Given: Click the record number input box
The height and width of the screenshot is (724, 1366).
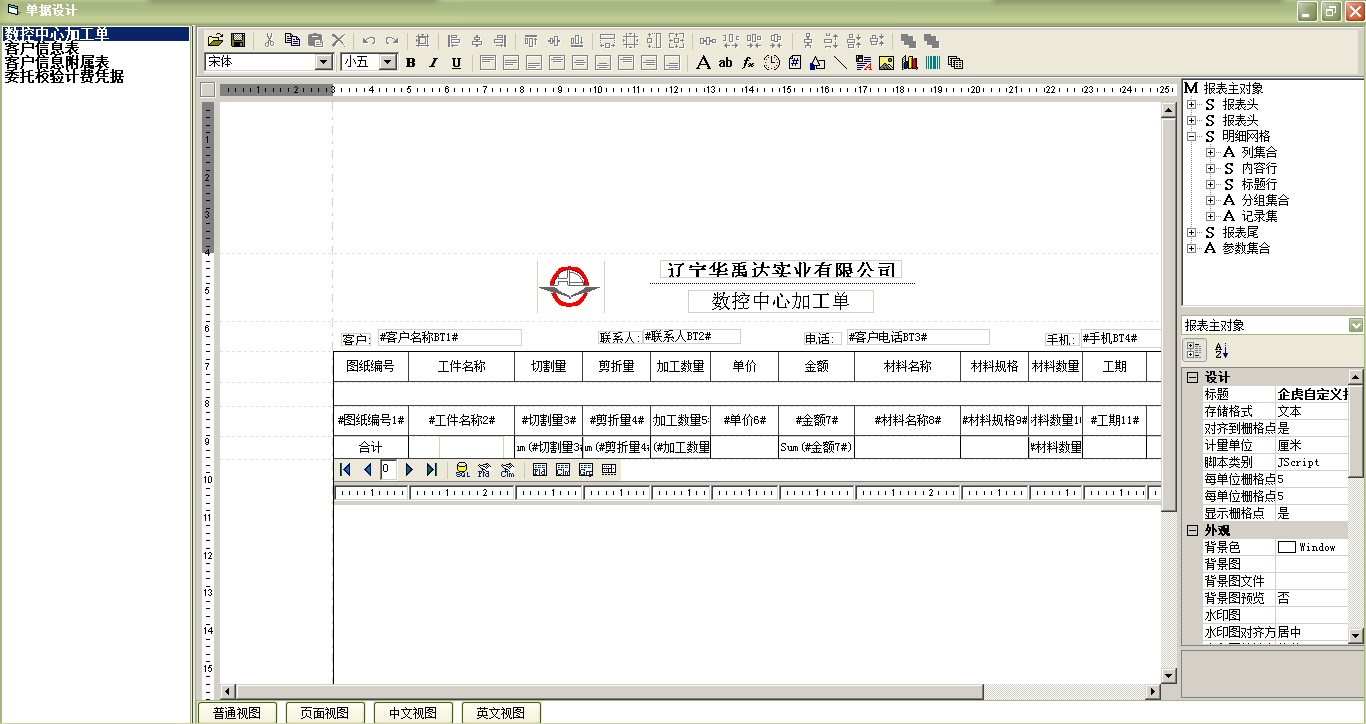Looking at the screenshot, I should tap(388, 469).
